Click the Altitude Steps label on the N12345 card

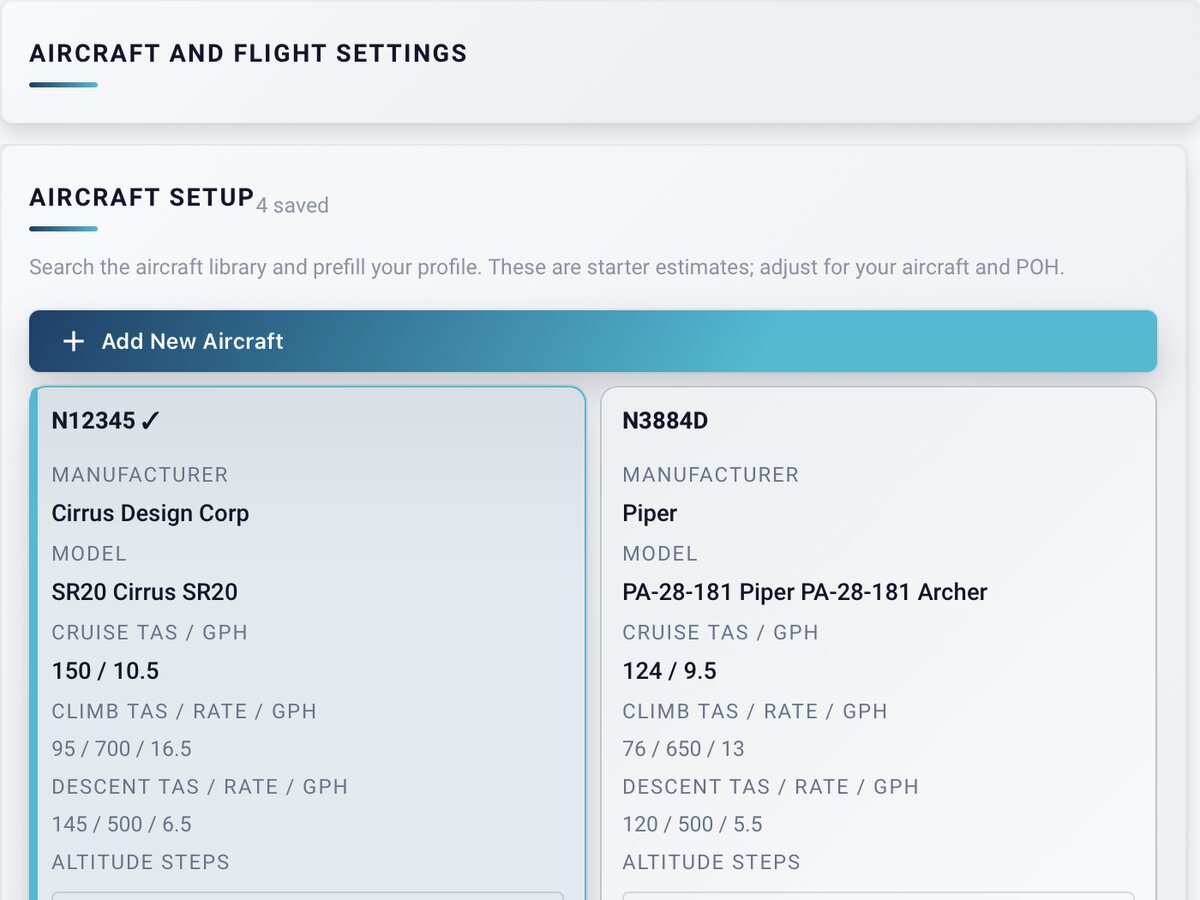point(141,862)
